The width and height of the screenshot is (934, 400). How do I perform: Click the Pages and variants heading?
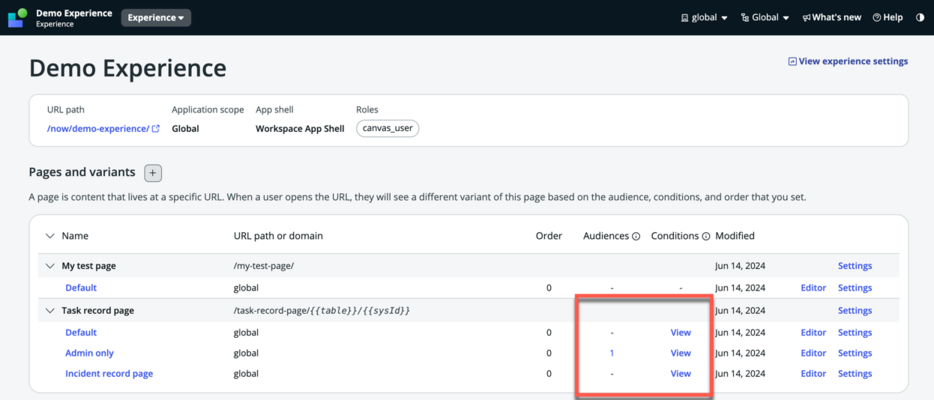pyautogui.click(x=82, y=173)
